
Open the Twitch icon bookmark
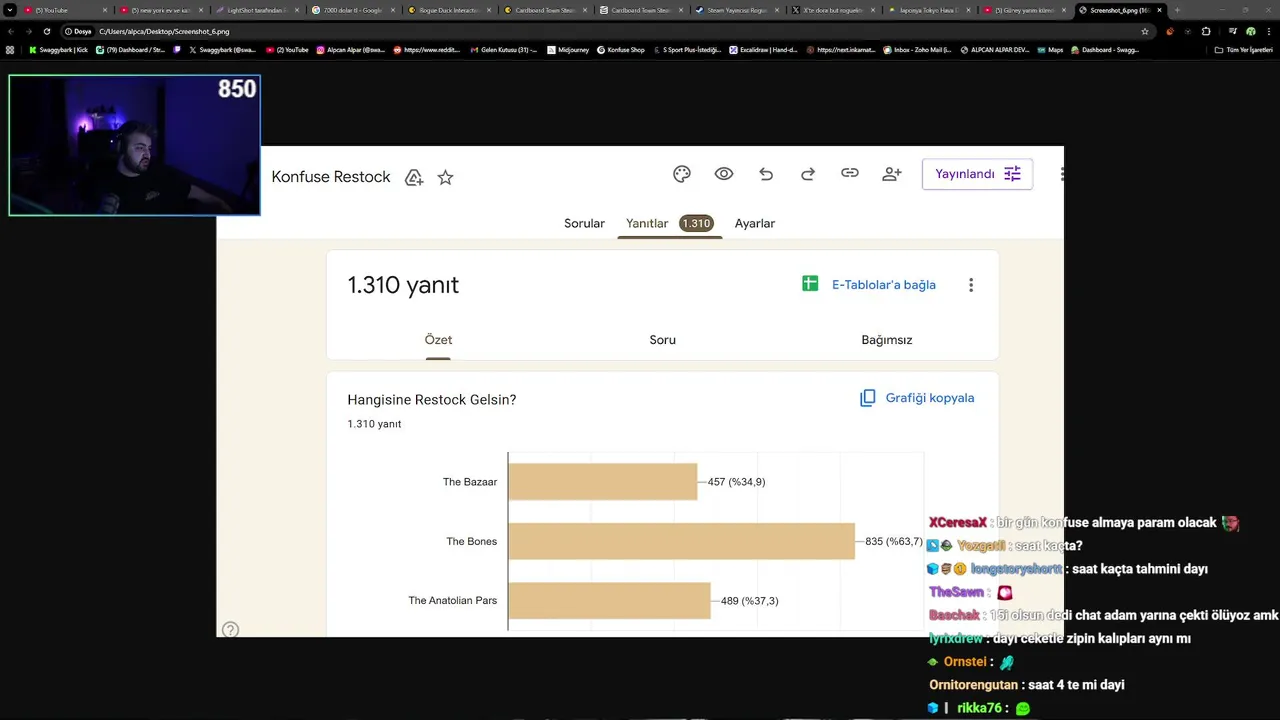[x=177, y=50]
